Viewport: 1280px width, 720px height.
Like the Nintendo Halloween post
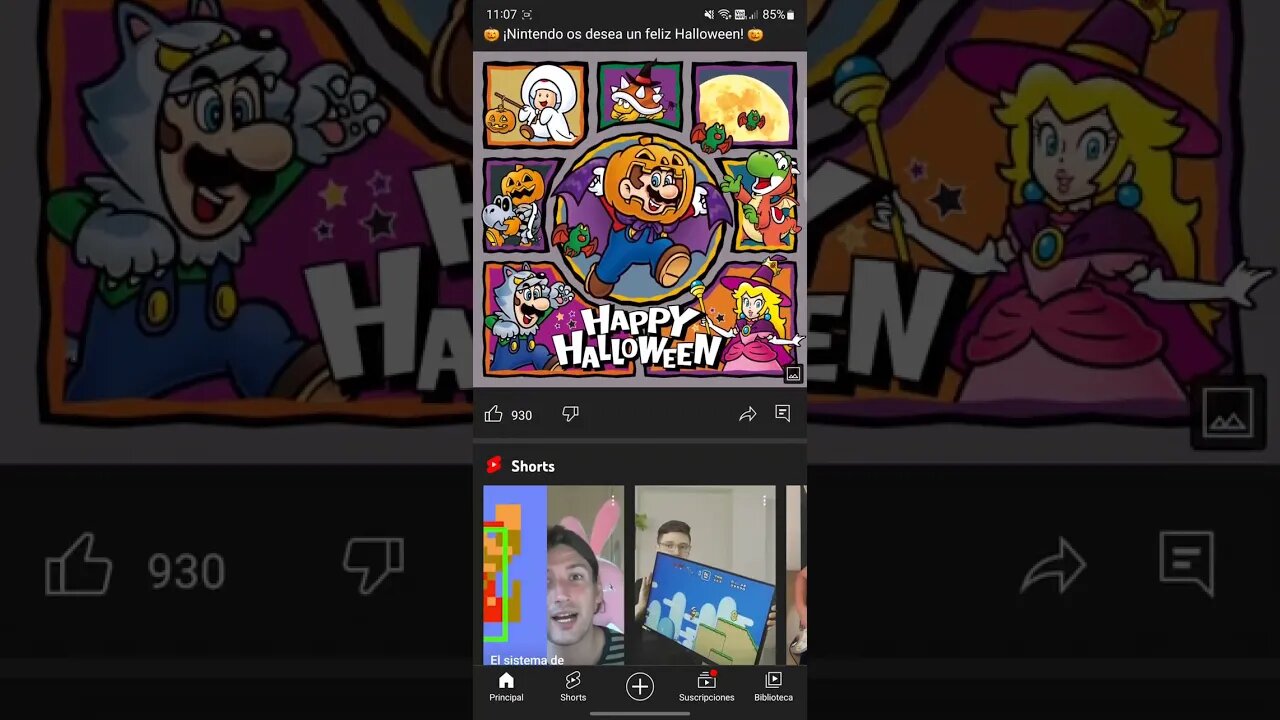493,414
